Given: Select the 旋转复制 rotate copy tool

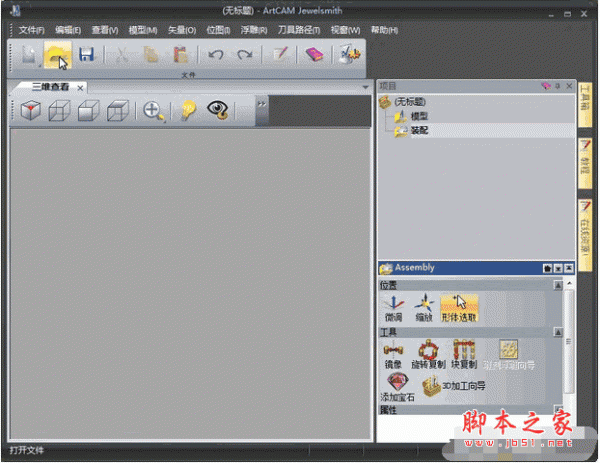Looking at the screenshot, I should point(428,355).
